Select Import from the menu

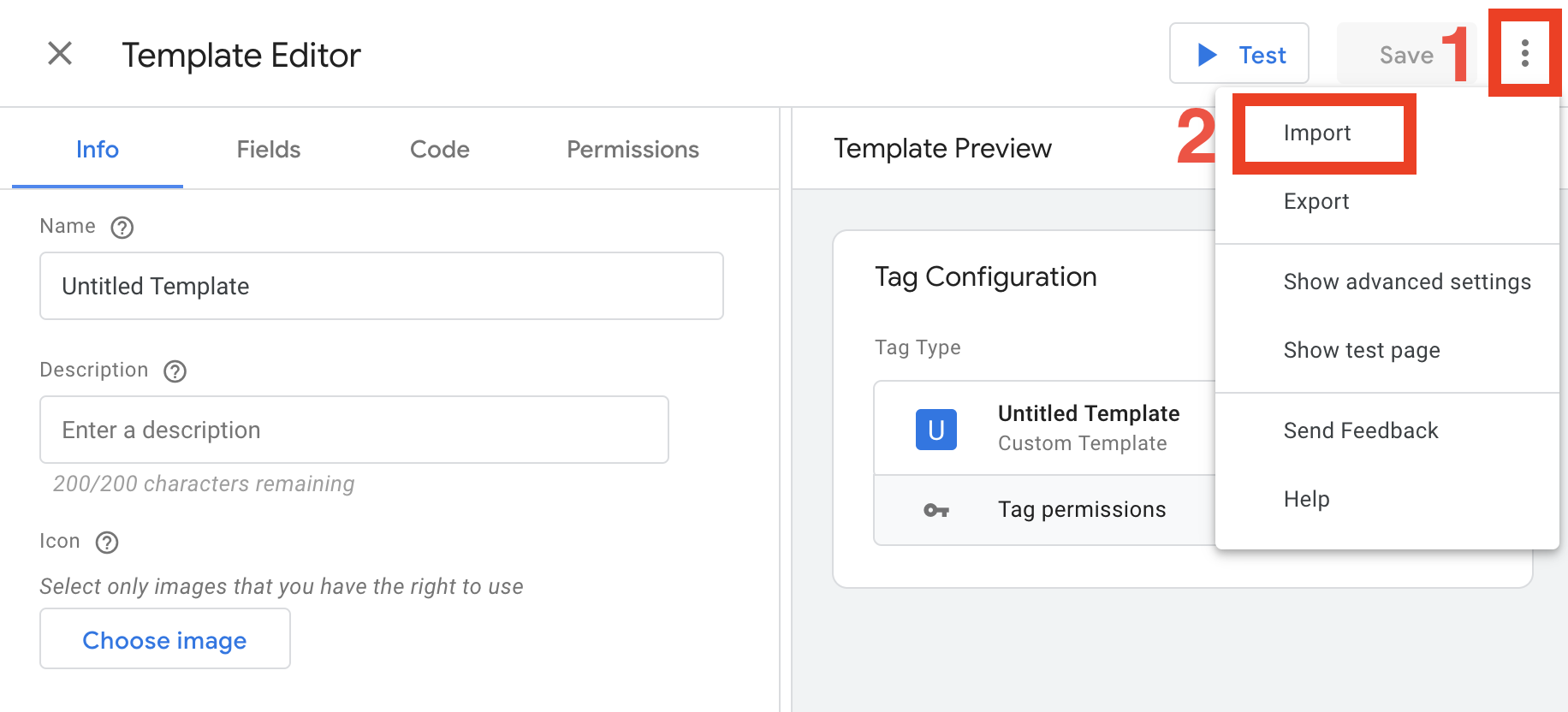pos(1317,133)
